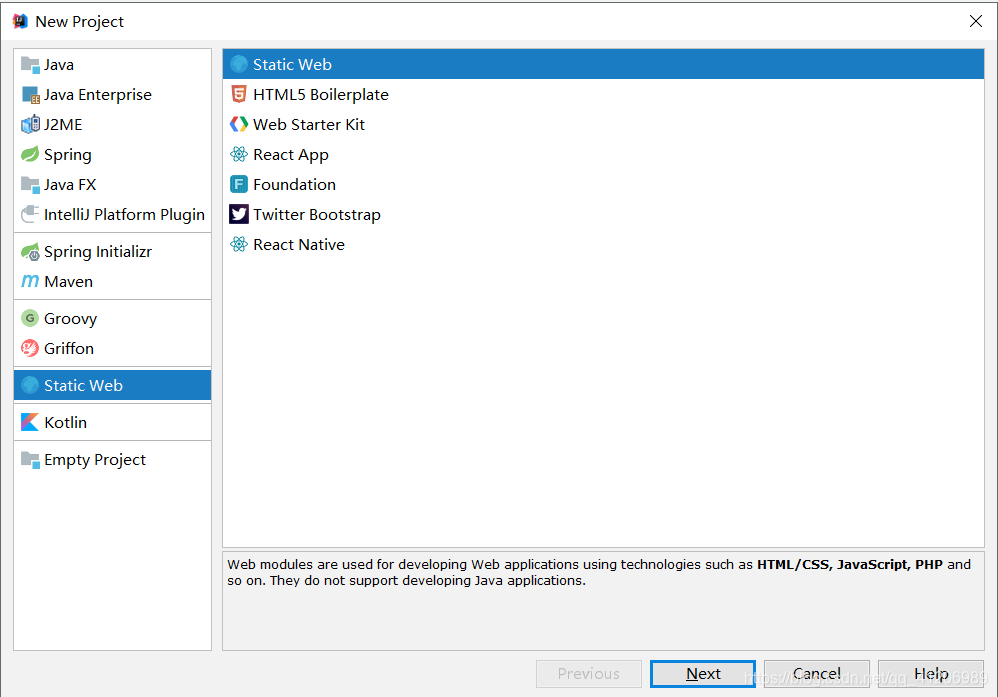Select React App template
This screenshot has height=697, width=998.
[x=603, y=154]
